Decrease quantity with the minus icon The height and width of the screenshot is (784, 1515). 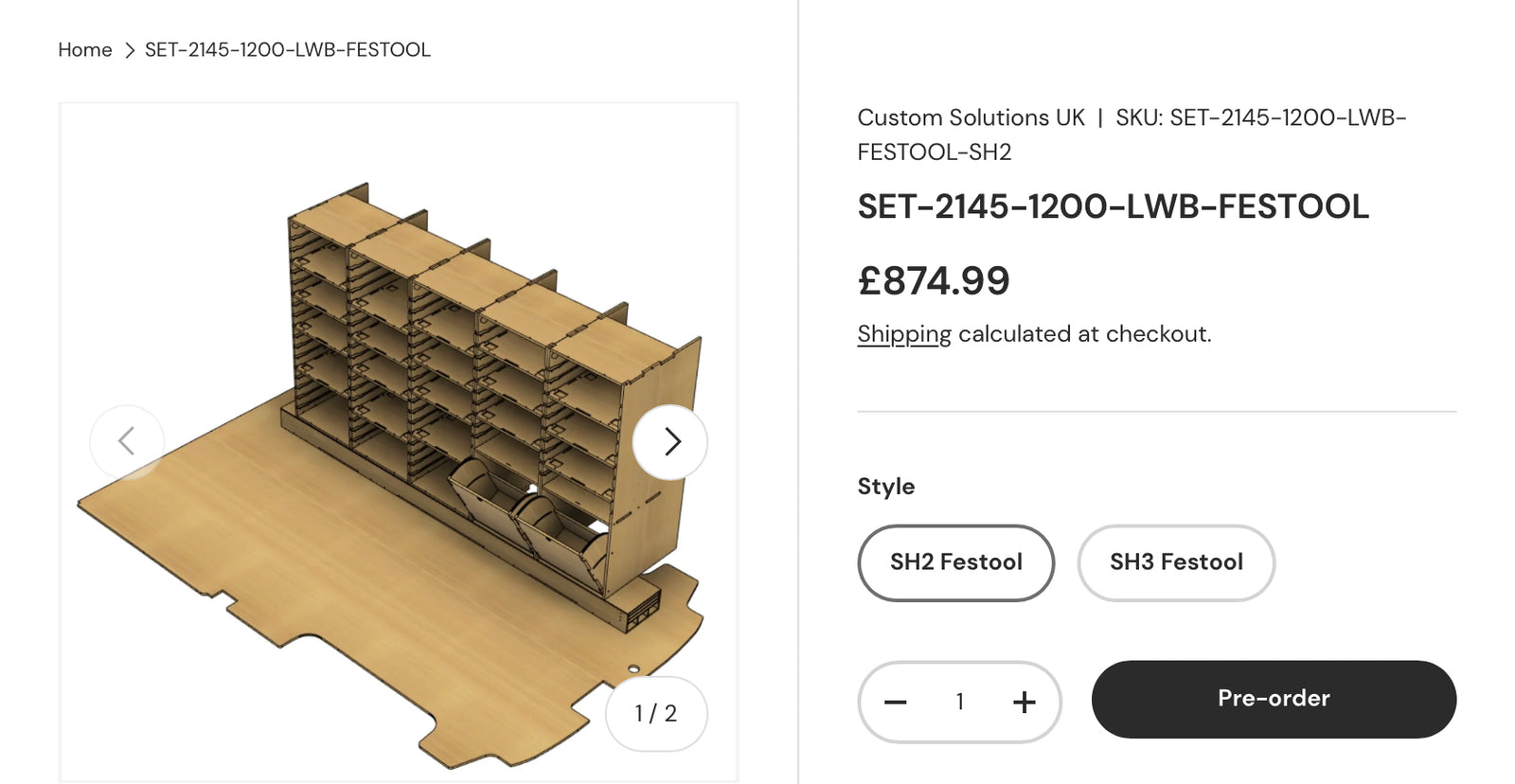896,702
